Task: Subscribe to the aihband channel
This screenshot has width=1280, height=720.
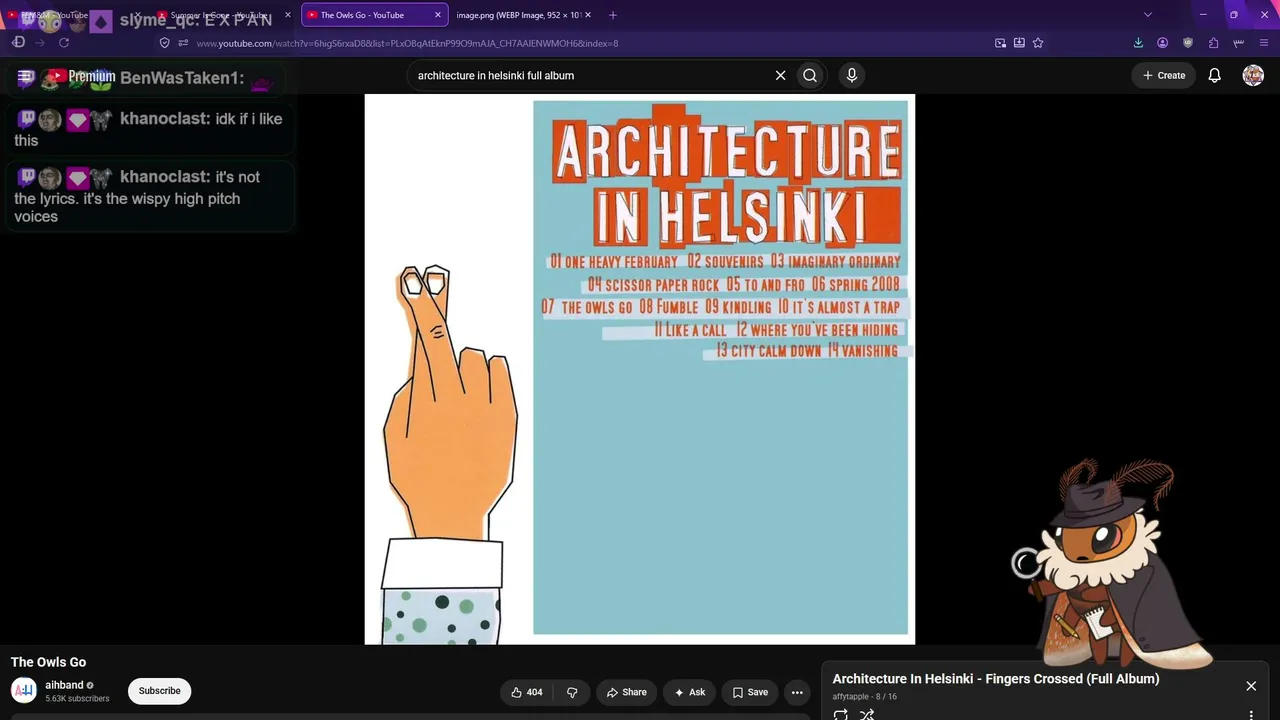Action: (x=160, y=691)
